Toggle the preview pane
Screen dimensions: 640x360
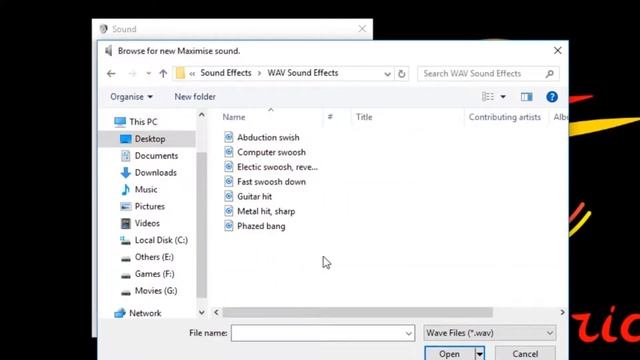[x=527, y=97]
